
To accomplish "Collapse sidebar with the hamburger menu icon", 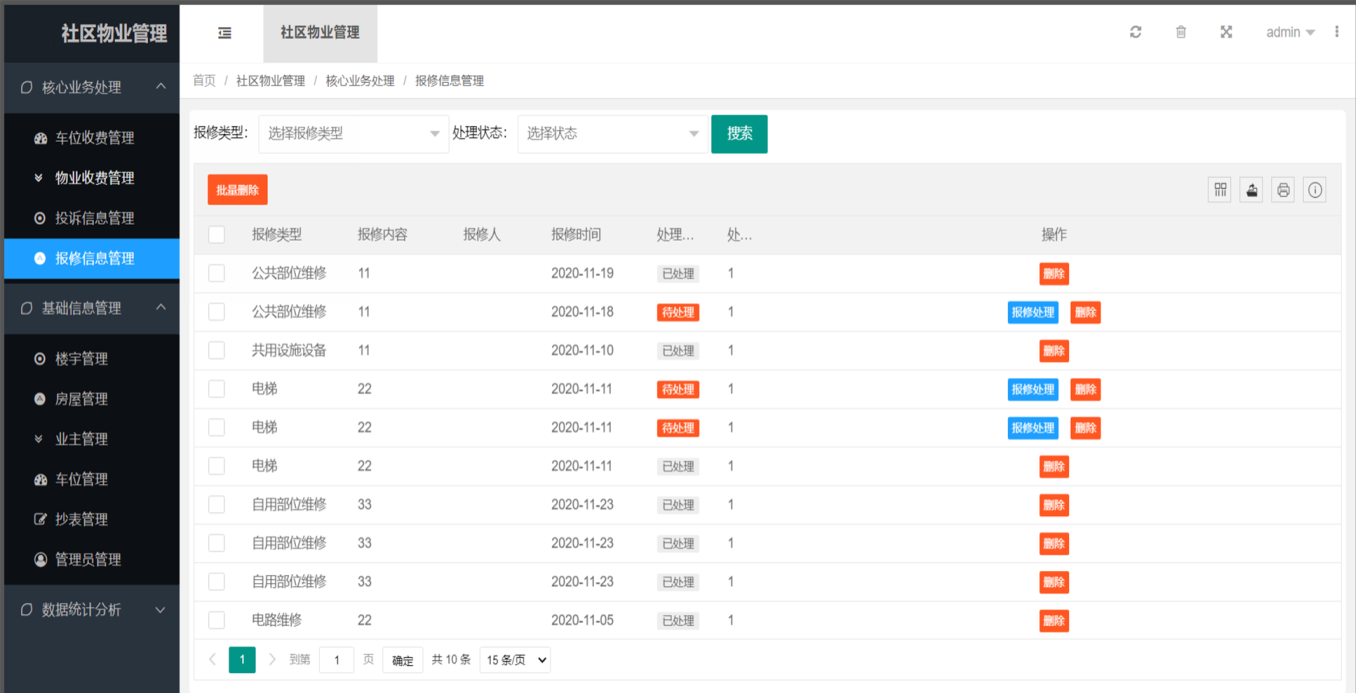I will pos(225,33).
